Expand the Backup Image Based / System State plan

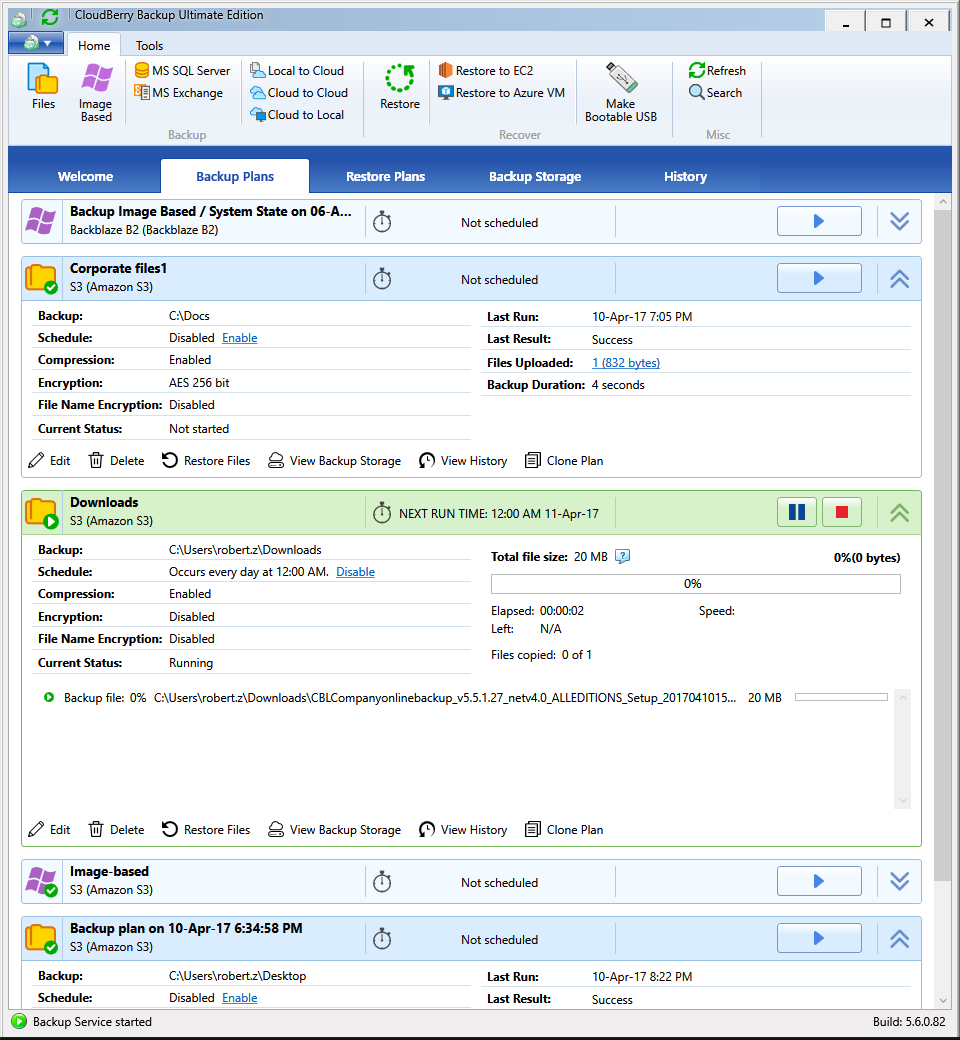point(899,221)
